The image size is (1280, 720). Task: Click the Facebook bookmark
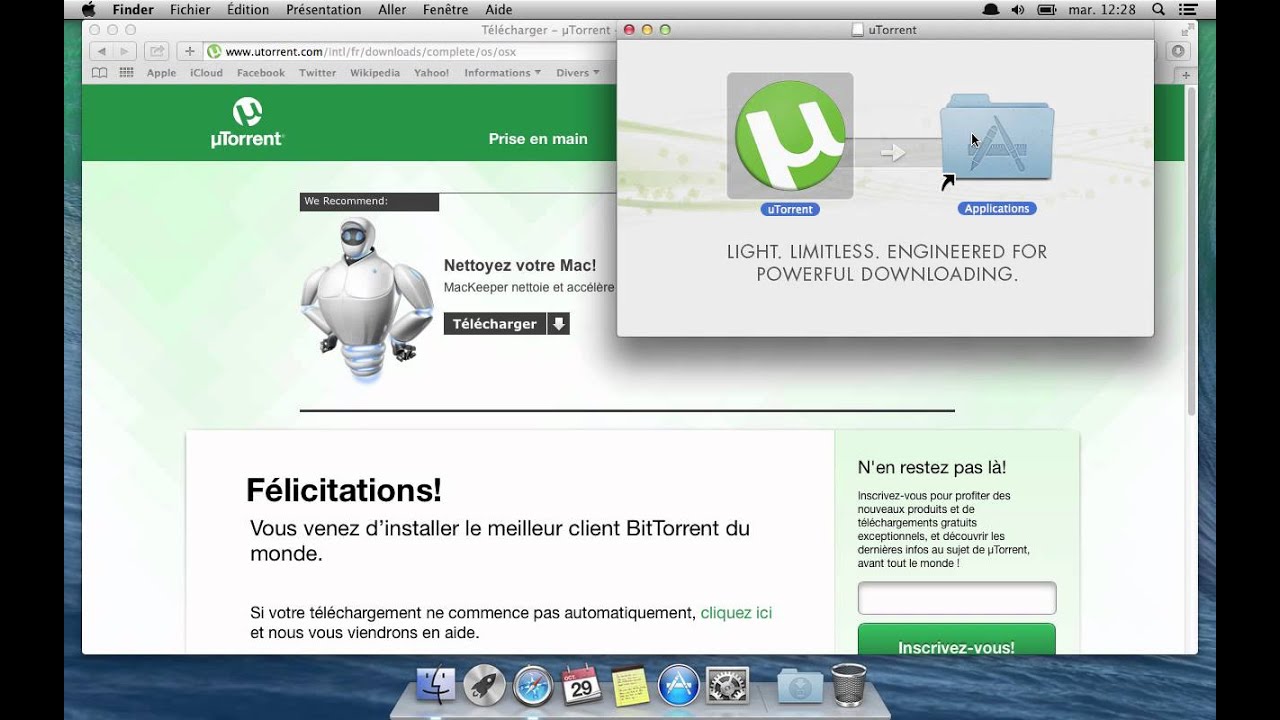(x=261, y=73)
